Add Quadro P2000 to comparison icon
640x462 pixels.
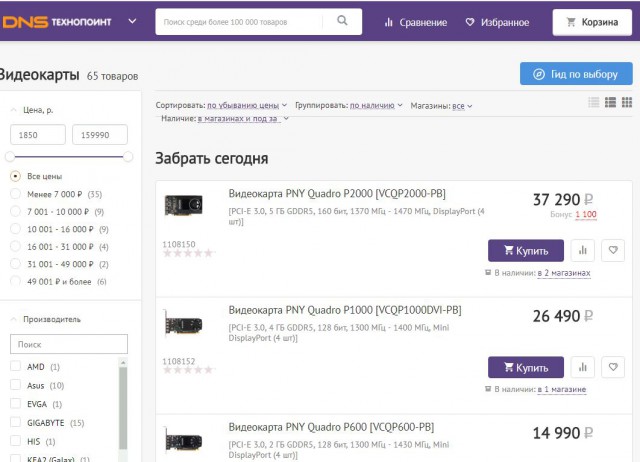click(582, 250)
